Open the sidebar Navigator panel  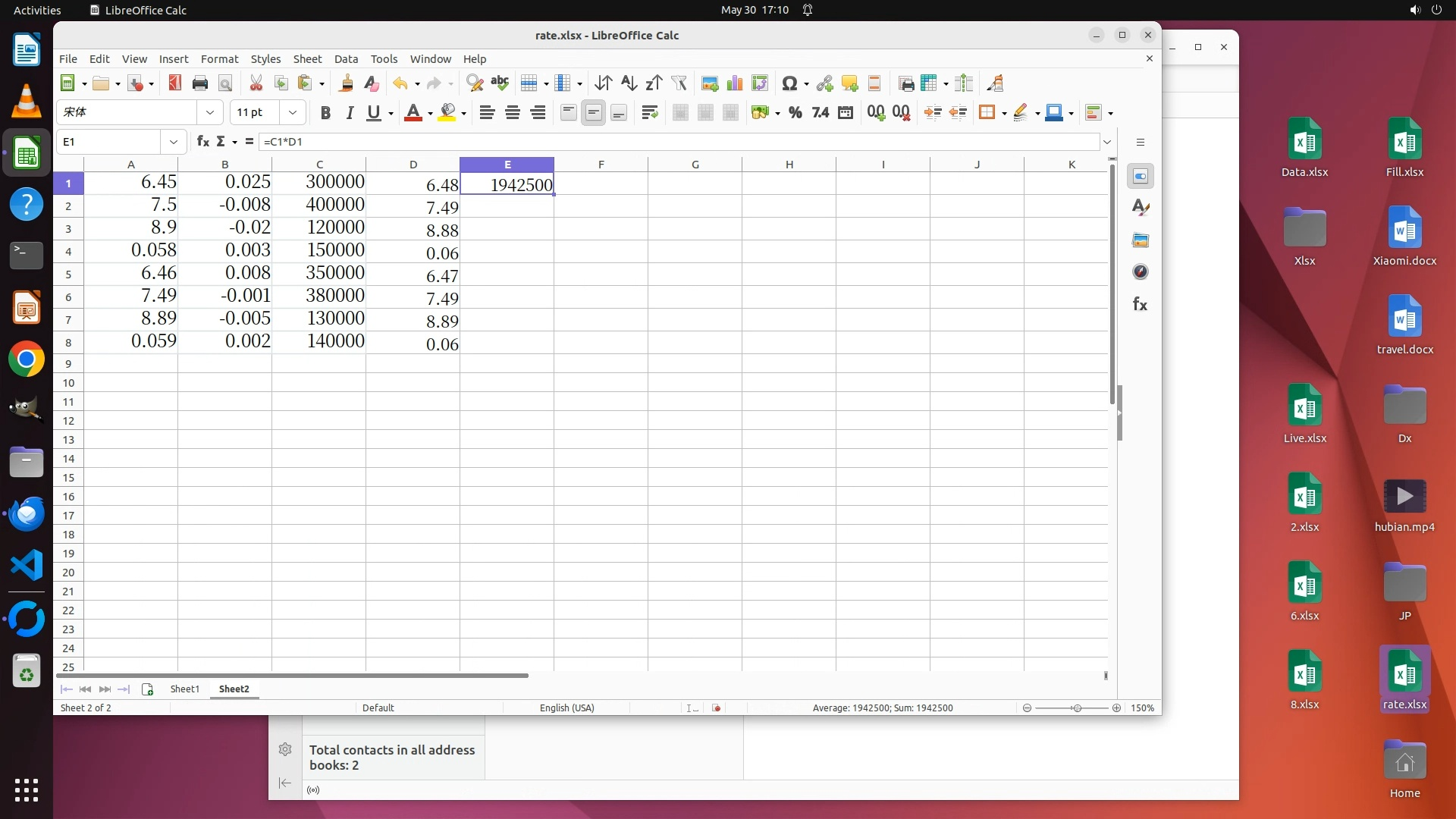coord(1140,271)
